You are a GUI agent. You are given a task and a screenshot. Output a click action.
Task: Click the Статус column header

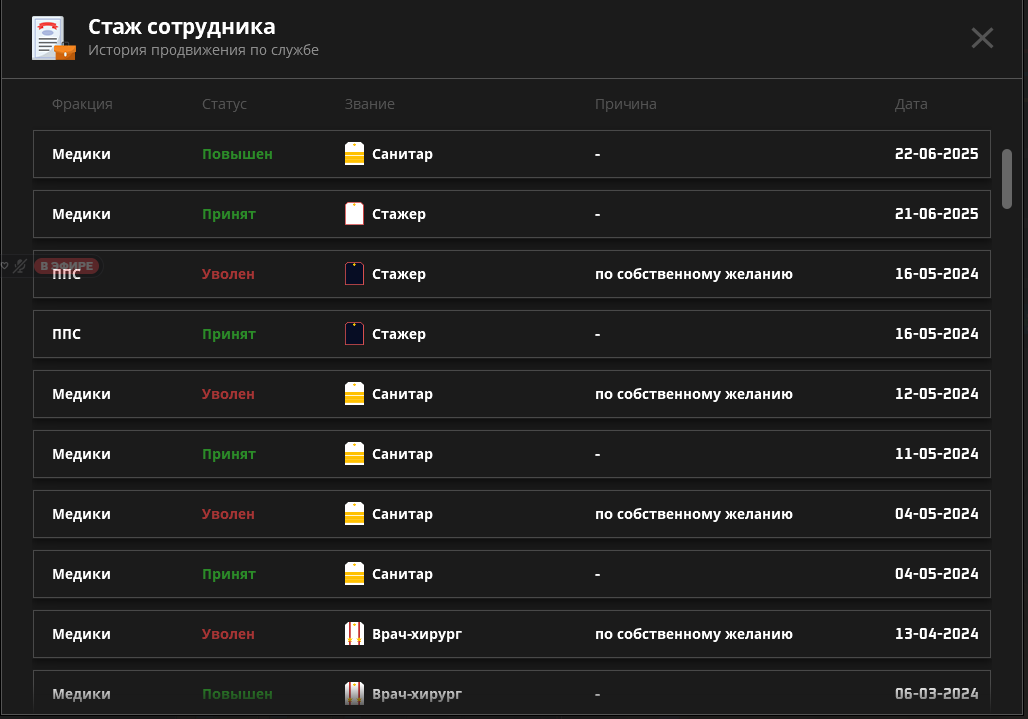pyautogui.click(x=224, y=104)
